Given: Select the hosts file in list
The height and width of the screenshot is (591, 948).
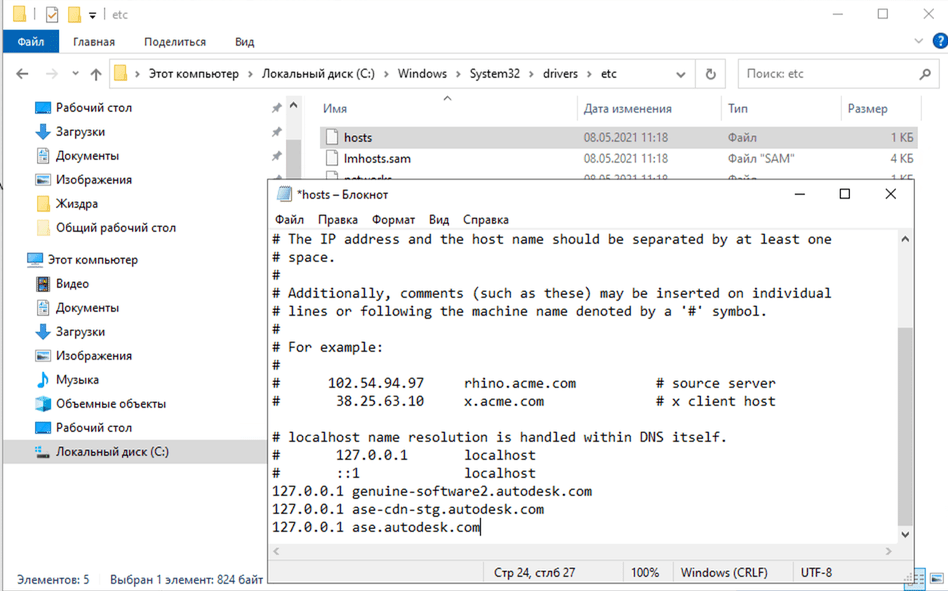Looking at the screenshot, I should pyautogui.click(x=618, y=138).
